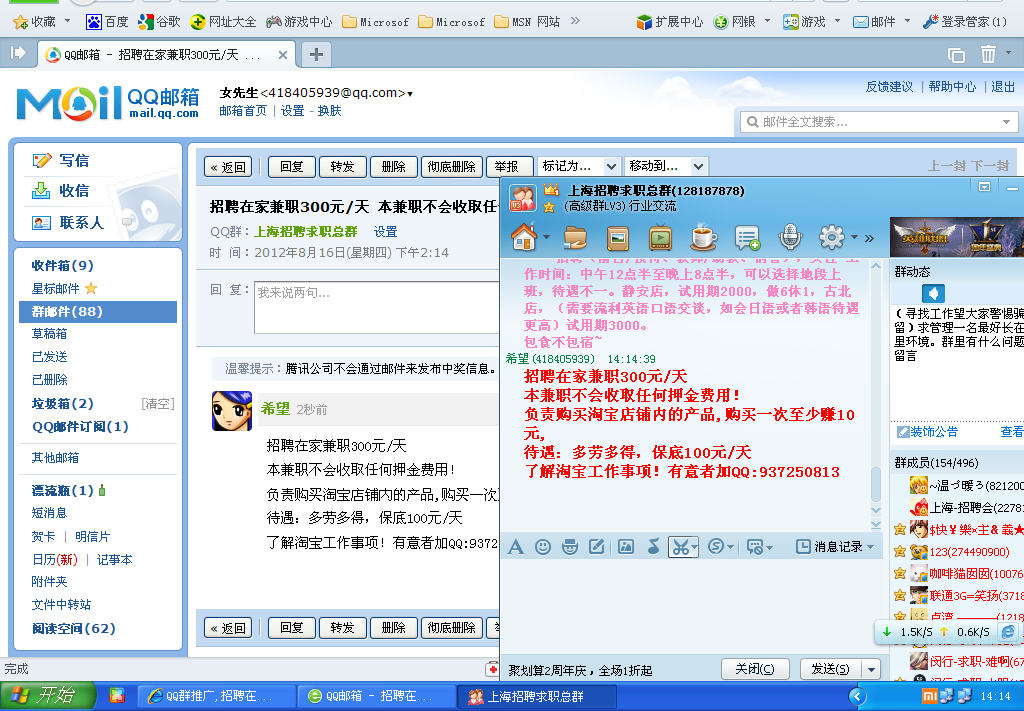
Task: Switch to 上海招聘求职总群 taskbar item
Action: pos(536,696)
